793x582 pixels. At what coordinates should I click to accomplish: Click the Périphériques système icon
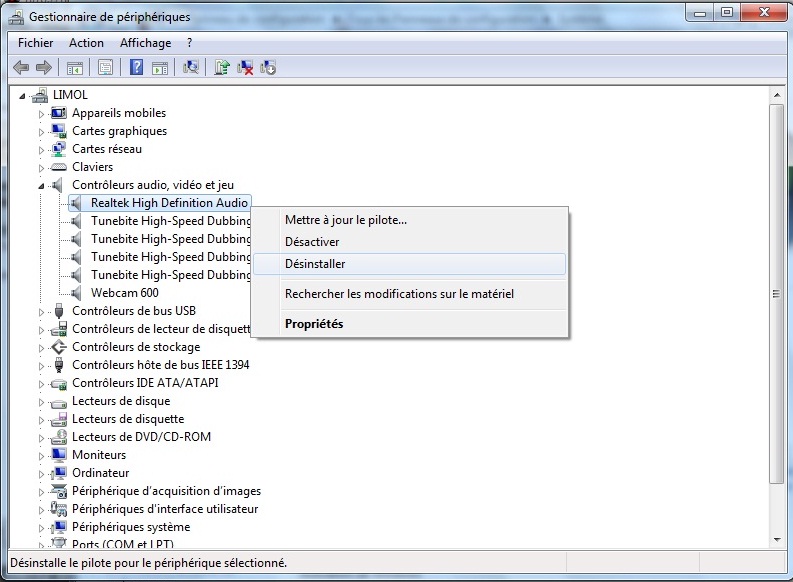[59, 527]
